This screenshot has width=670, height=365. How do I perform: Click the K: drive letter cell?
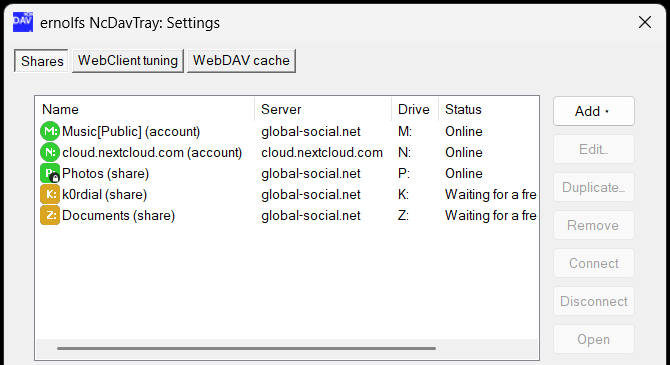point(403,194)
